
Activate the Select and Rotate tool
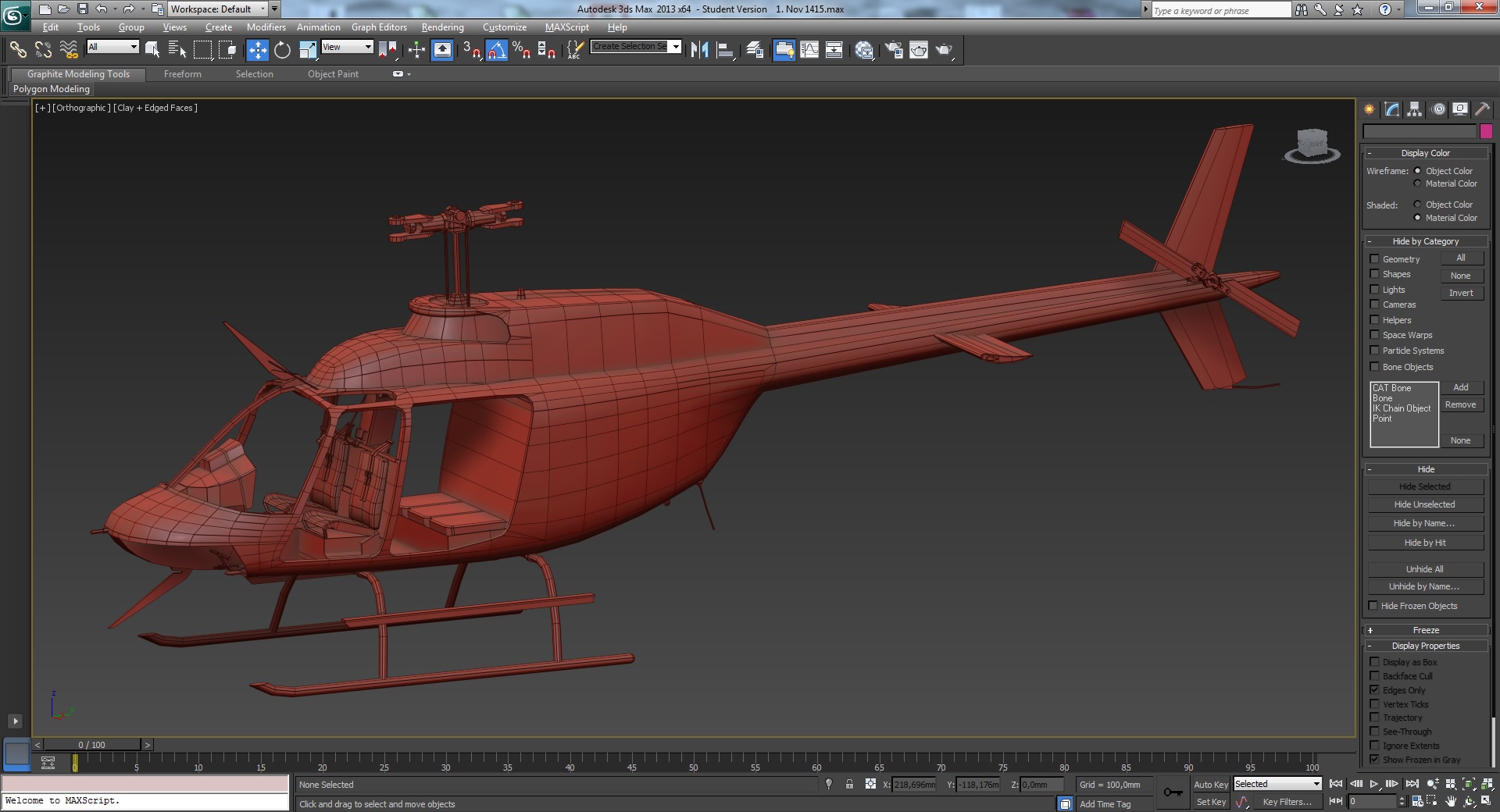(282, 51)
